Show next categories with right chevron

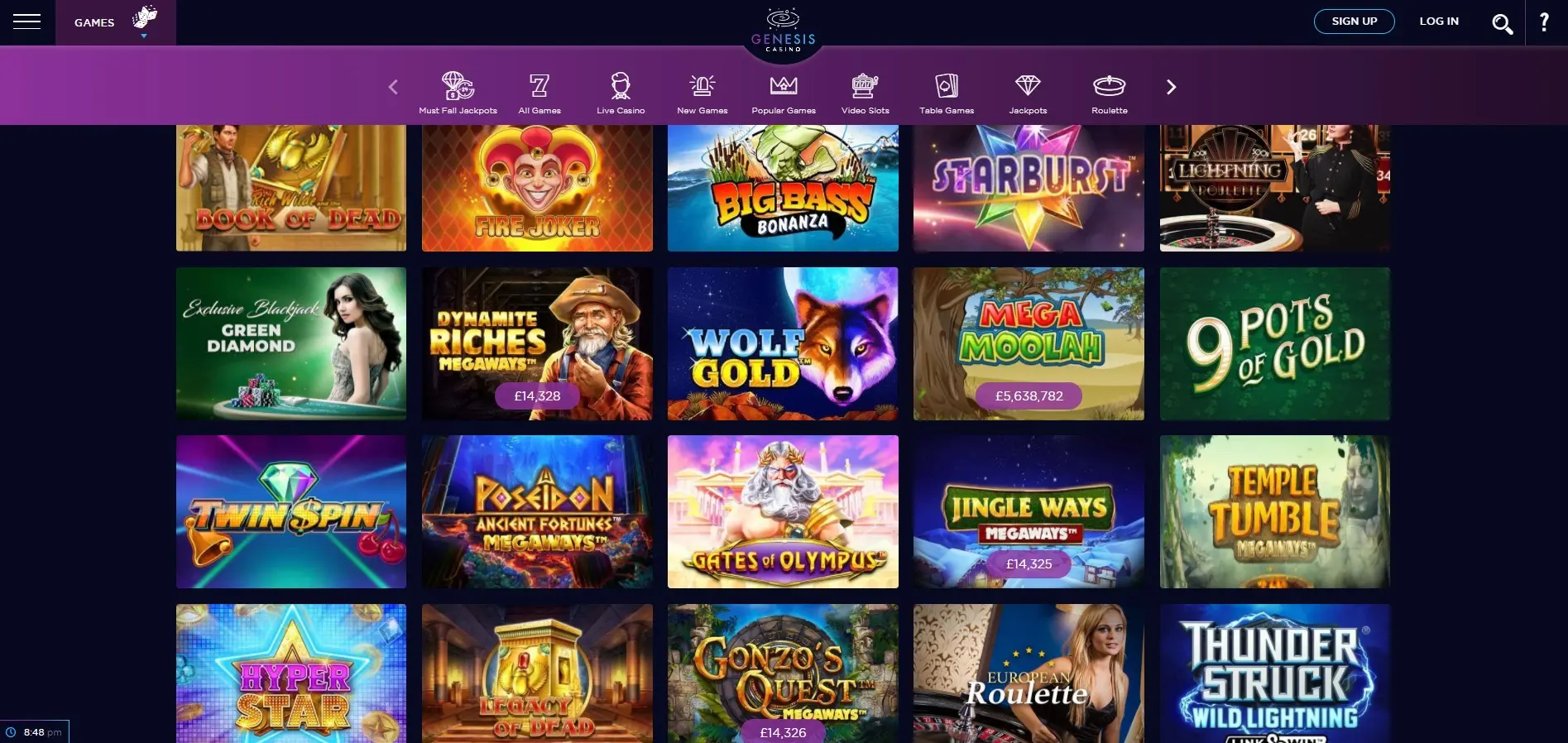click(1171, 87)
